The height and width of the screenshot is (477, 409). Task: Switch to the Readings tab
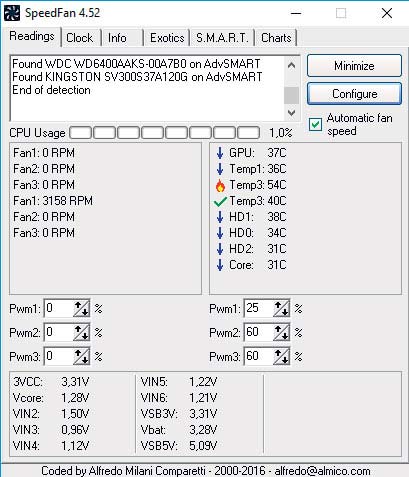(32, 36)
